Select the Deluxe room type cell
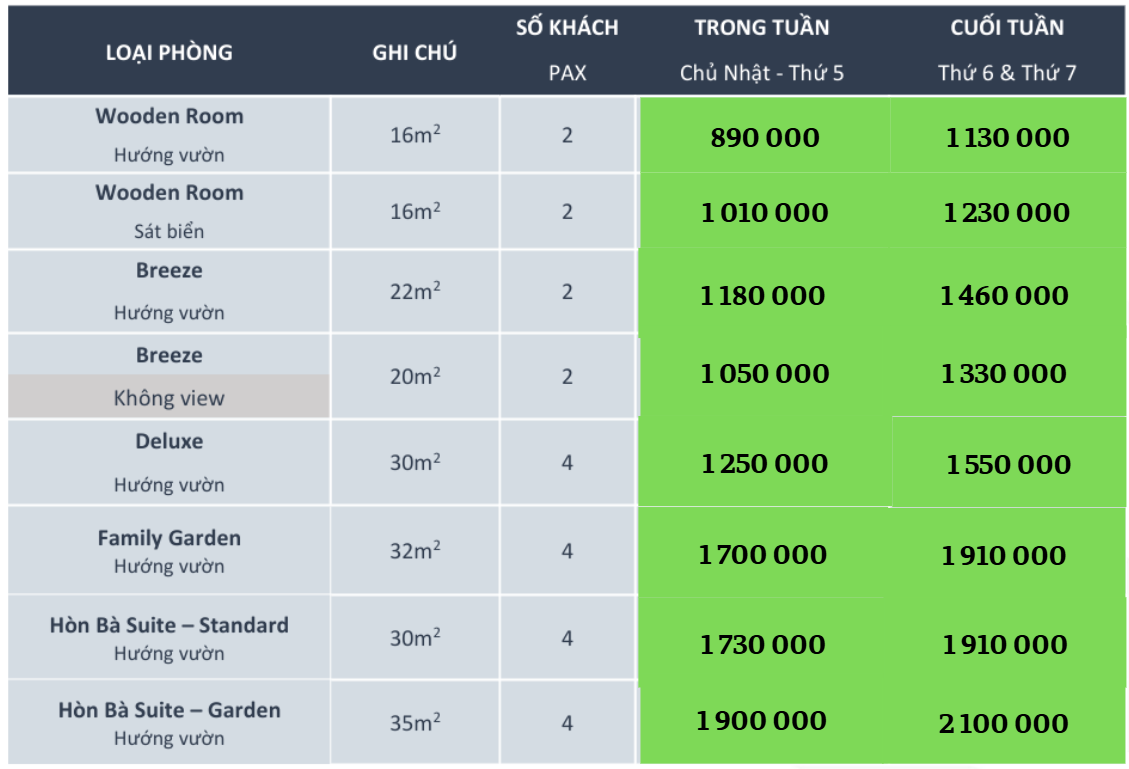Viewport: 1129px width, 769px height. point(169,462)
